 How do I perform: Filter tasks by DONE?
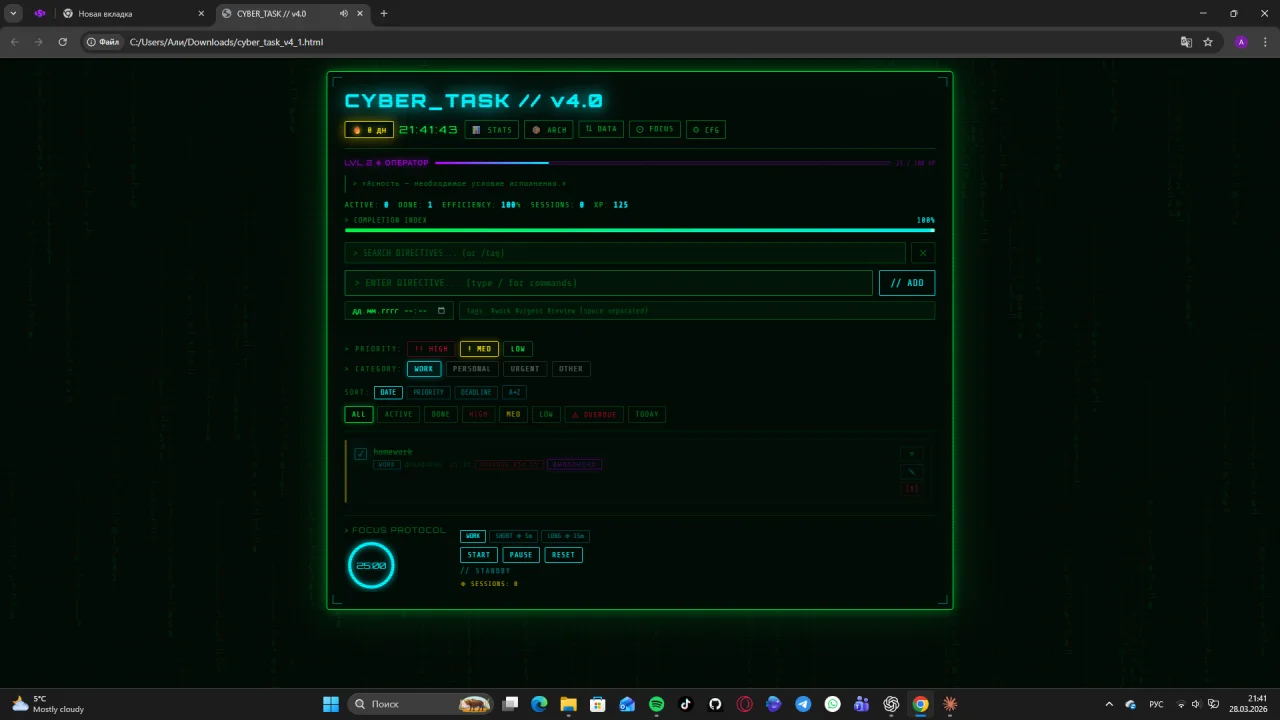[x=440, y=414]
